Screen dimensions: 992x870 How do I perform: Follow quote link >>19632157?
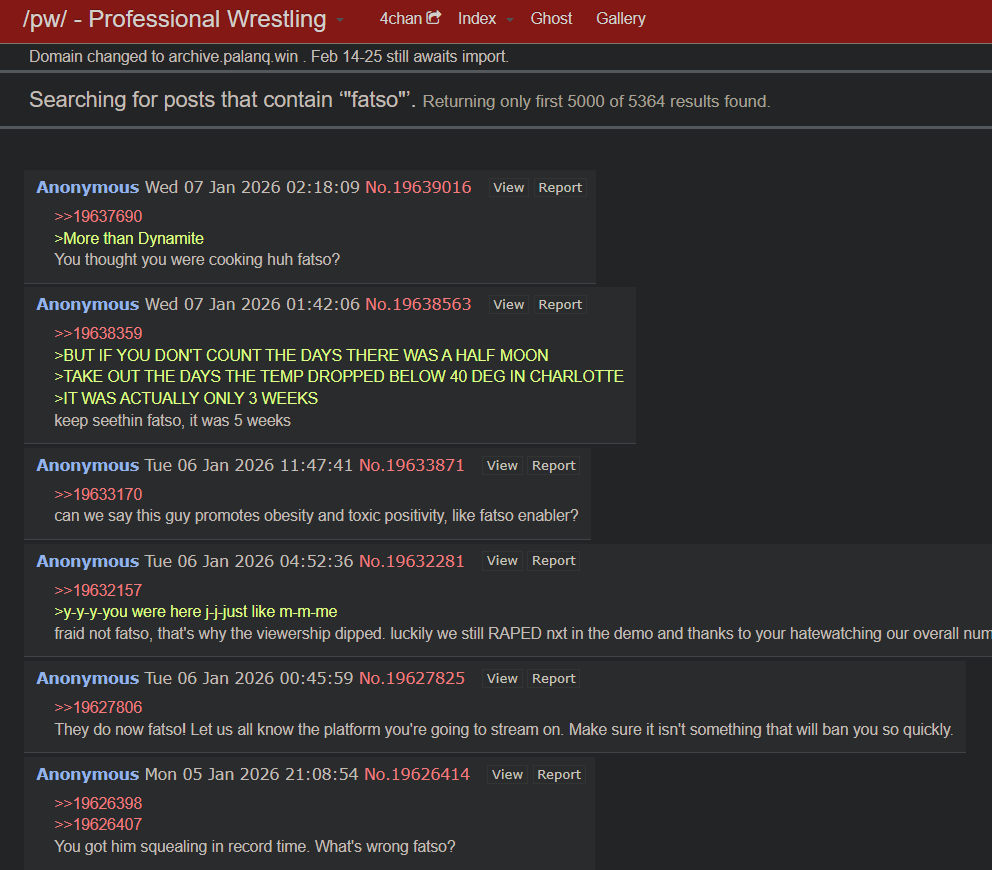coord(98,590)
